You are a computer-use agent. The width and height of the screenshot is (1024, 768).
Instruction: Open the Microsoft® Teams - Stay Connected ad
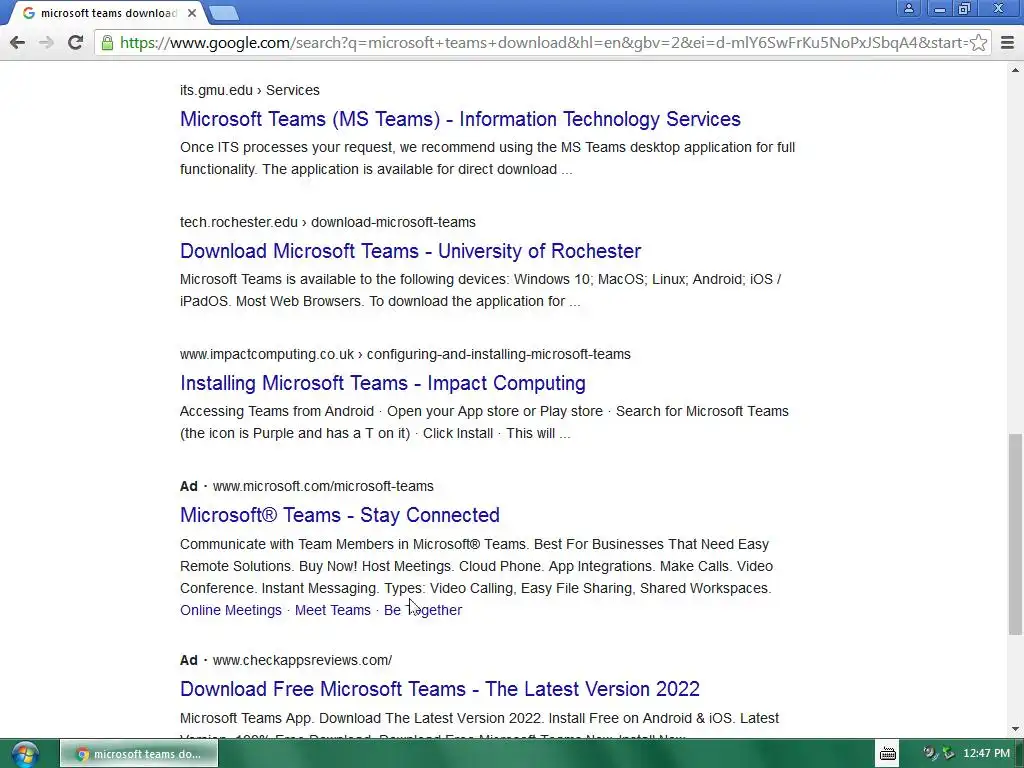[x=340, y=515]
